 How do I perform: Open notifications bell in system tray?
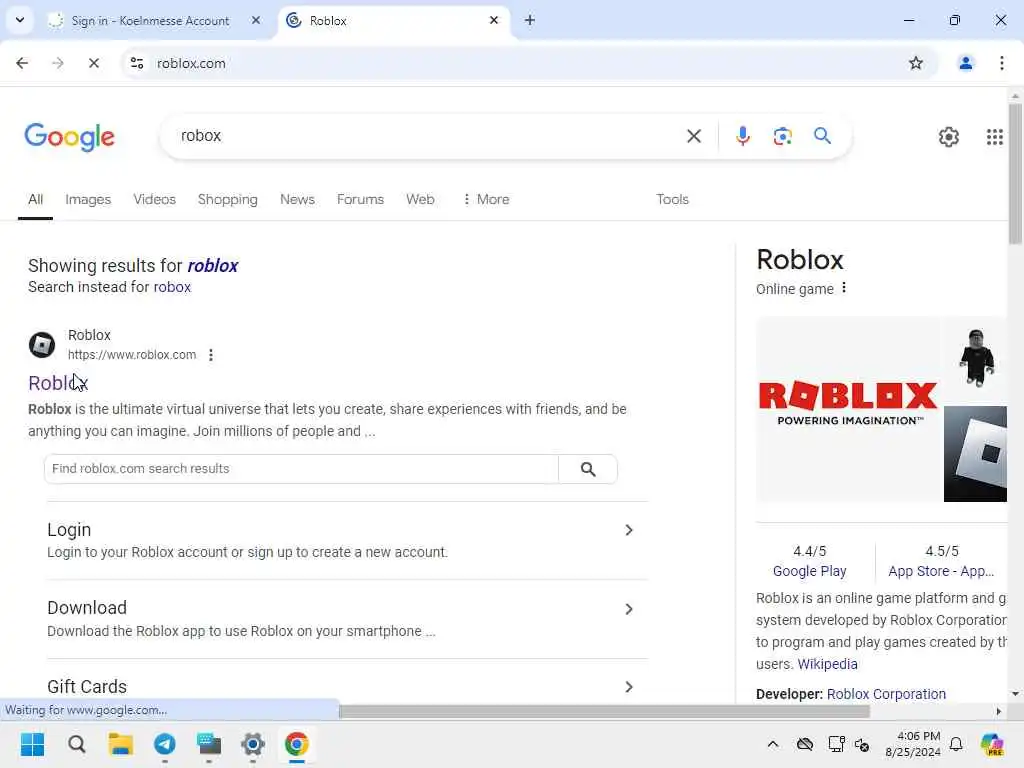click(x=955, y=744)
